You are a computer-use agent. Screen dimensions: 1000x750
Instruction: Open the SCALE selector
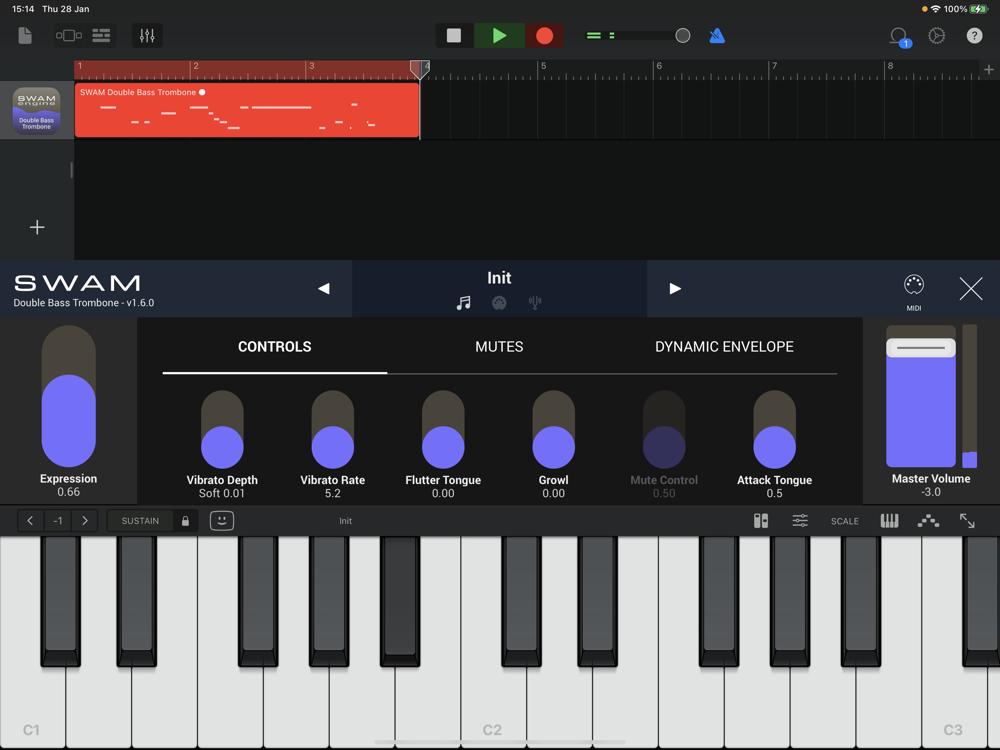[x=844, y=521]
